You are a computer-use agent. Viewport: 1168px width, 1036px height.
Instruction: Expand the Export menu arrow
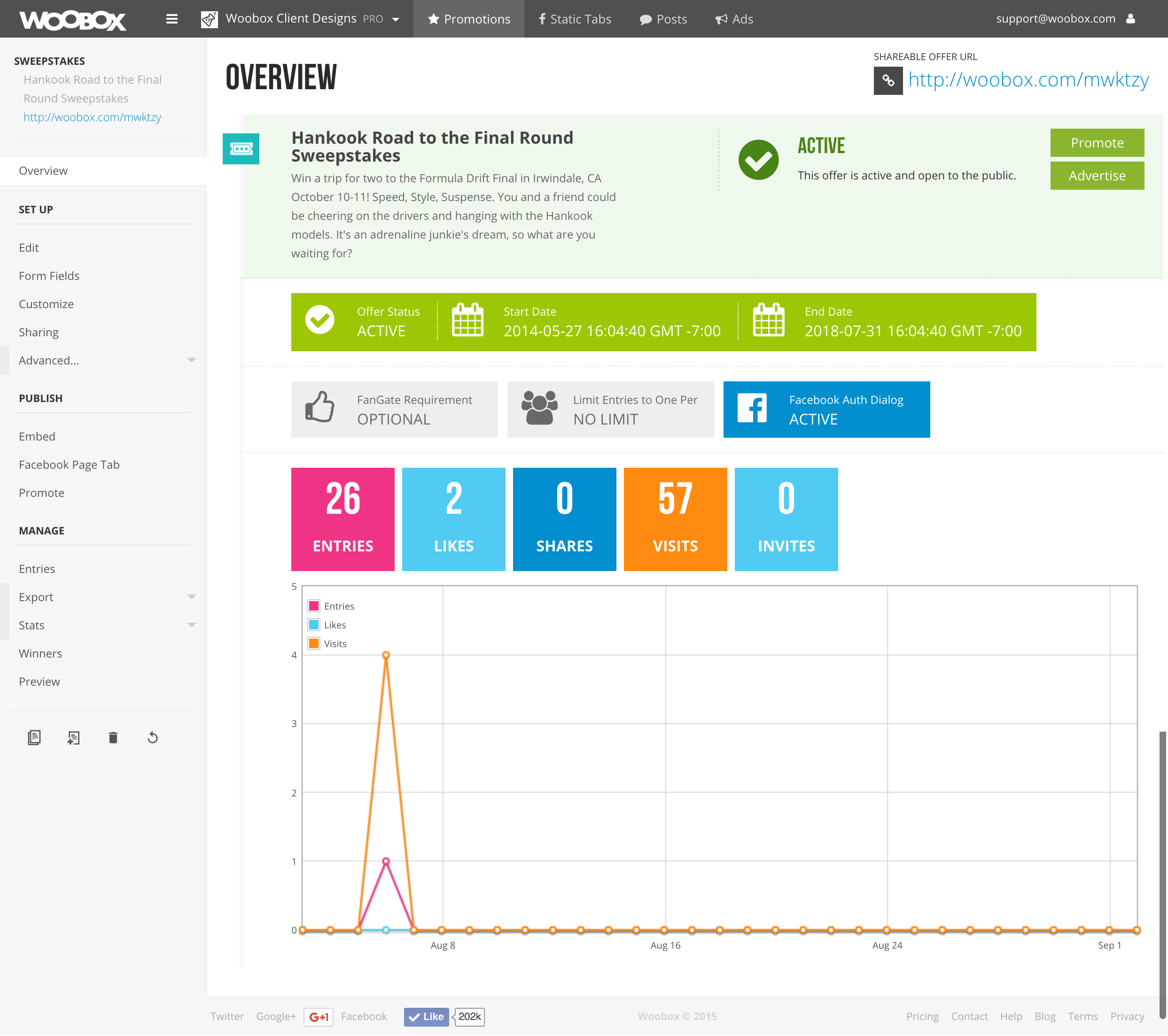[191, 597]
